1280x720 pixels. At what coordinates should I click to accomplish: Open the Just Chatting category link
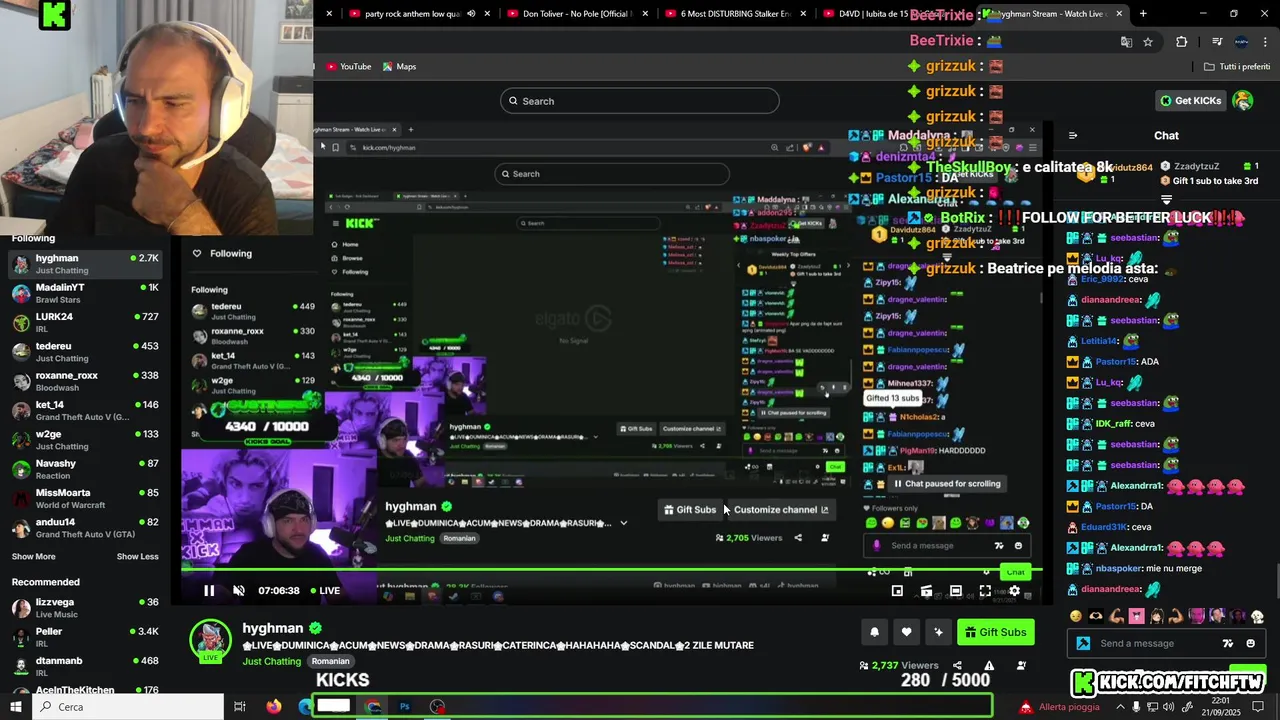pos(271,661)
